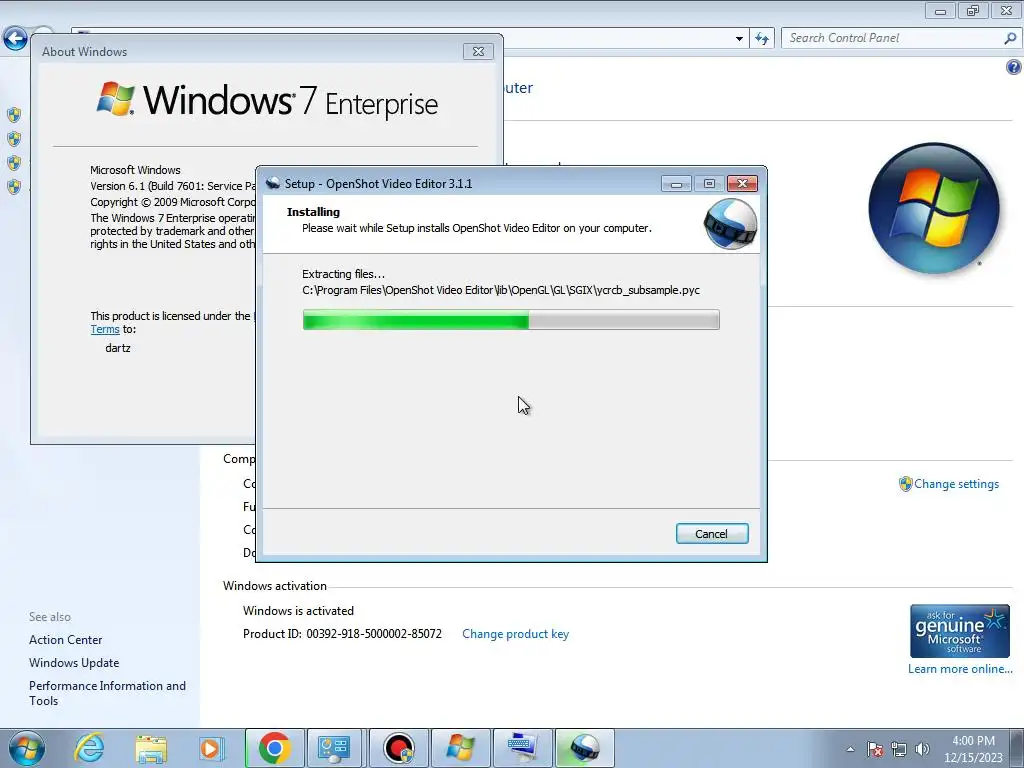Click the first shield link in sidebar
The width and height of the screenshot is (1024, 768).
pyautogui.click(x=14, y=115)
